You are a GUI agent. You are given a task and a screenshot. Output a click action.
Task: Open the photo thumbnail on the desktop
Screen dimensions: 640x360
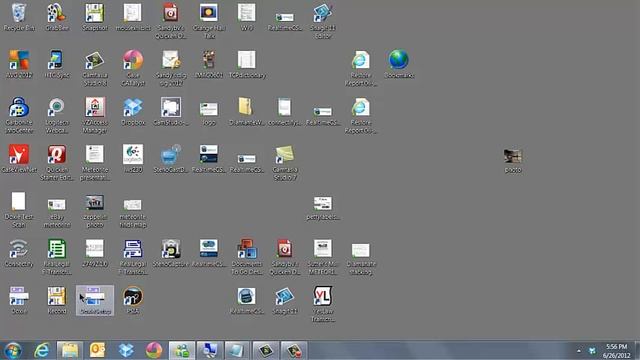pos(513,161)
